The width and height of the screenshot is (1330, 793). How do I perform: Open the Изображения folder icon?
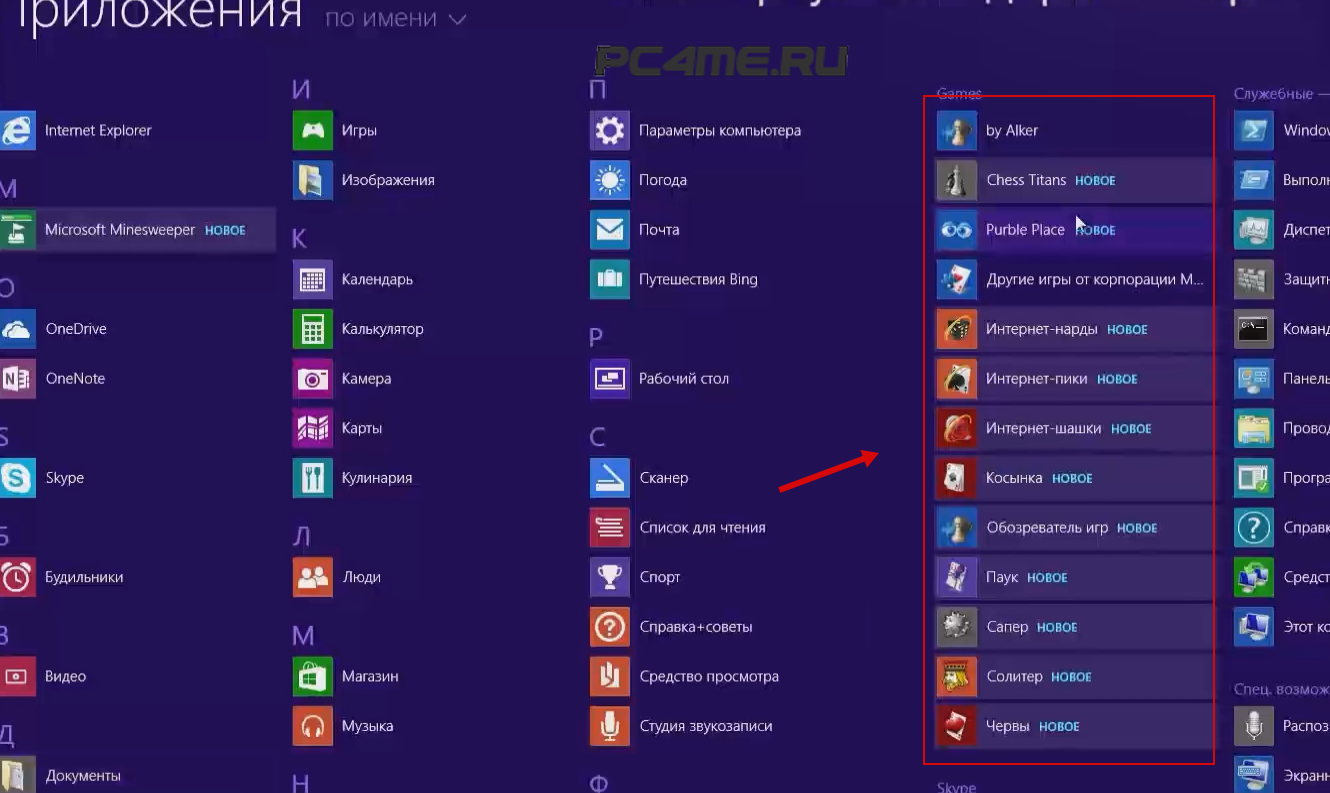[x=313, y=180]
